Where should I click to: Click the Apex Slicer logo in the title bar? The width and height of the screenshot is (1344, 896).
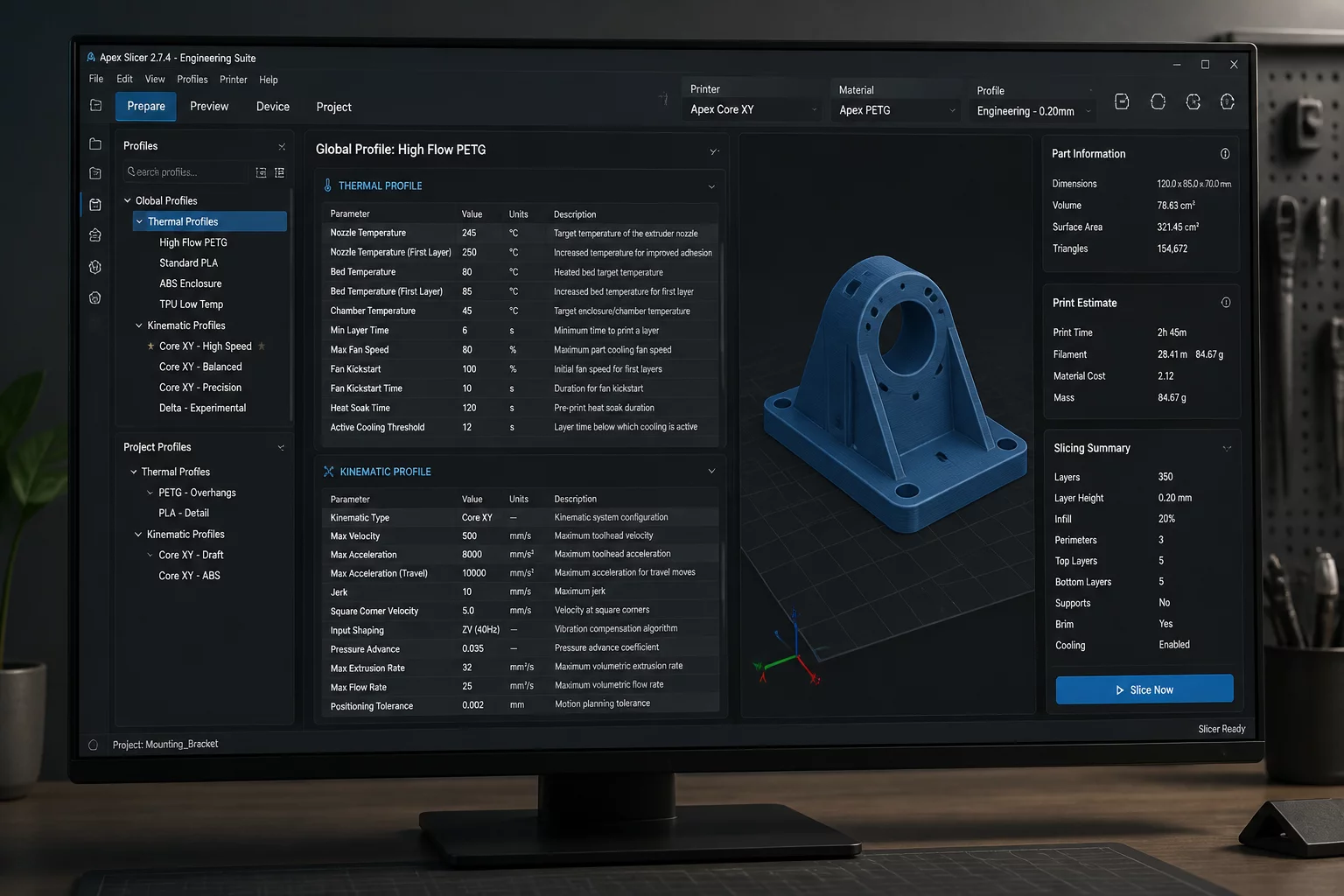(91, 58)
